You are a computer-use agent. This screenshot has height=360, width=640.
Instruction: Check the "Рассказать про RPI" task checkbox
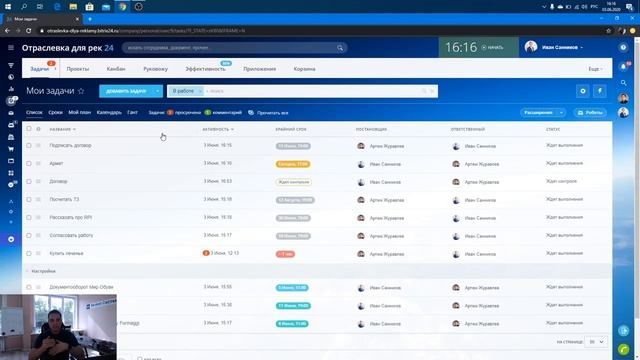coord(29,218)
